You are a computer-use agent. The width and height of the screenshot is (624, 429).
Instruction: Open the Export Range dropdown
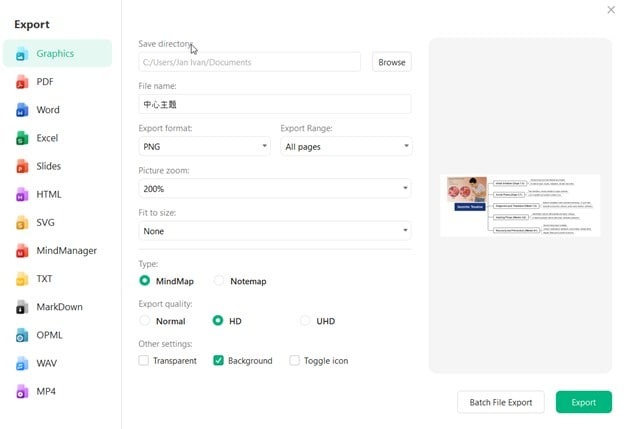point(346,146)
